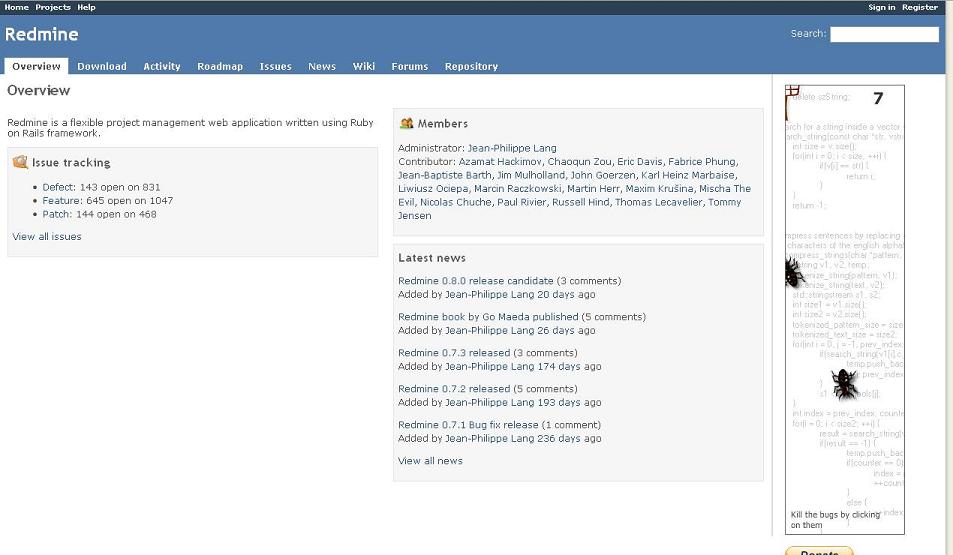The image size is (953, 555).
Task: Go to the Activity tab
Action: click(x=162, y=66)
